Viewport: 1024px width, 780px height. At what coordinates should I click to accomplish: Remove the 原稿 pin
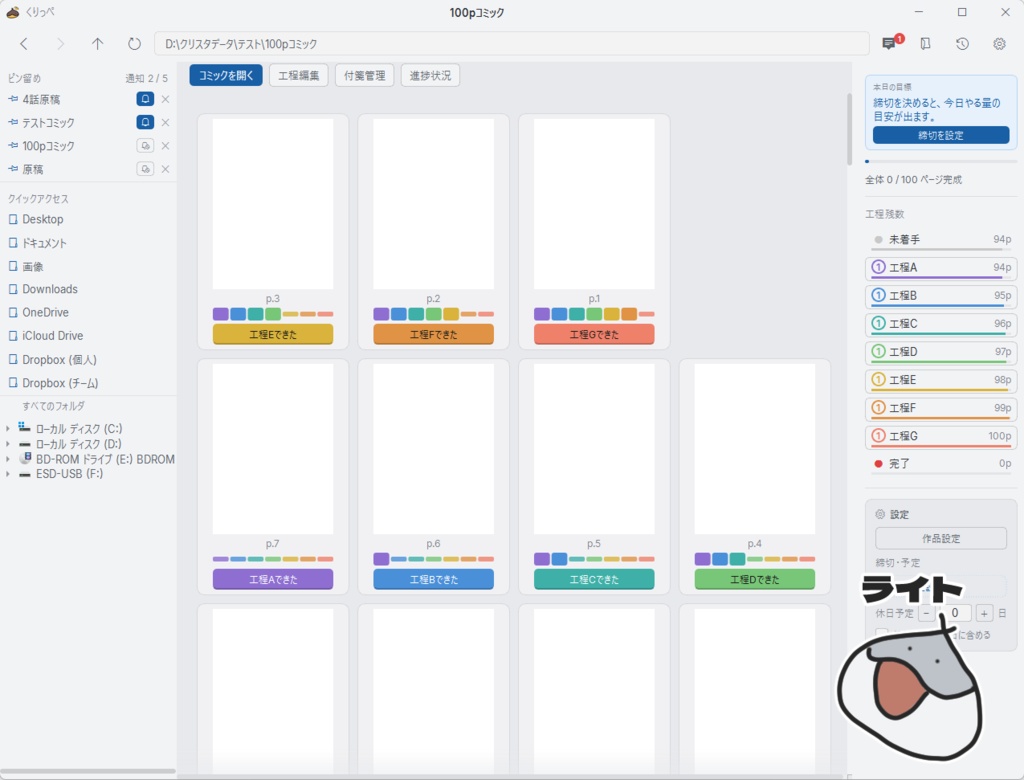(x=165, y=169)
